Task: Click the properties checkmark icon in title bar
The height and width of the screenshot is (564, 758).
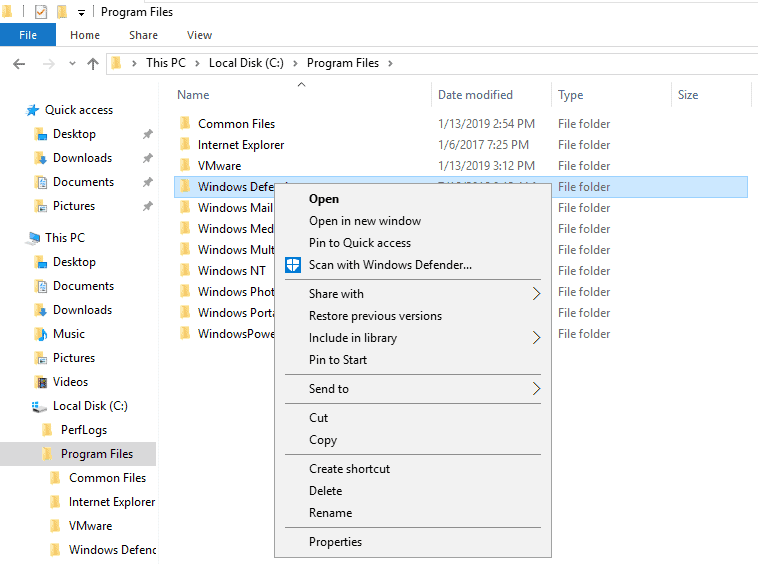Action: click(40, 12)
